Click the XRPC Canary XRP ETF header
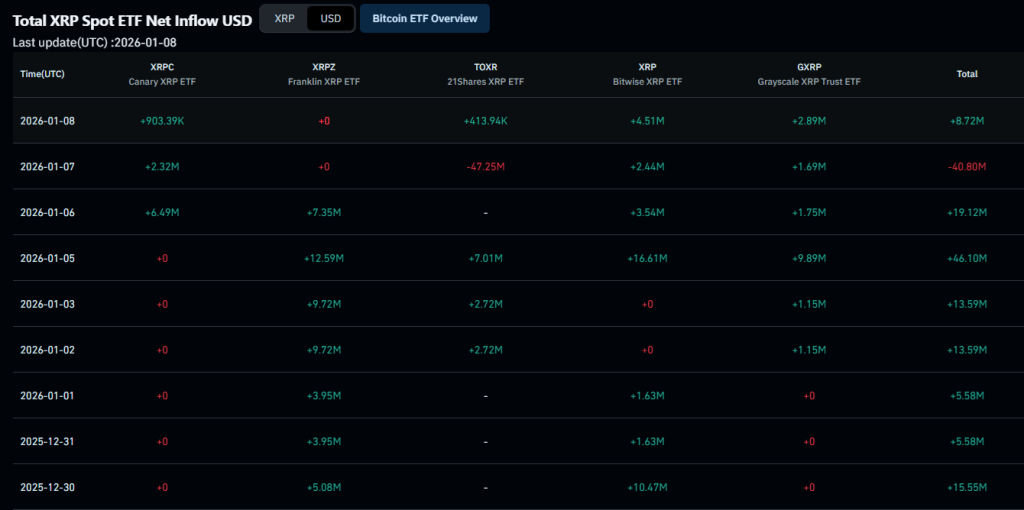The height and width of the screenshot is (510, 1024). pos(162,74)
